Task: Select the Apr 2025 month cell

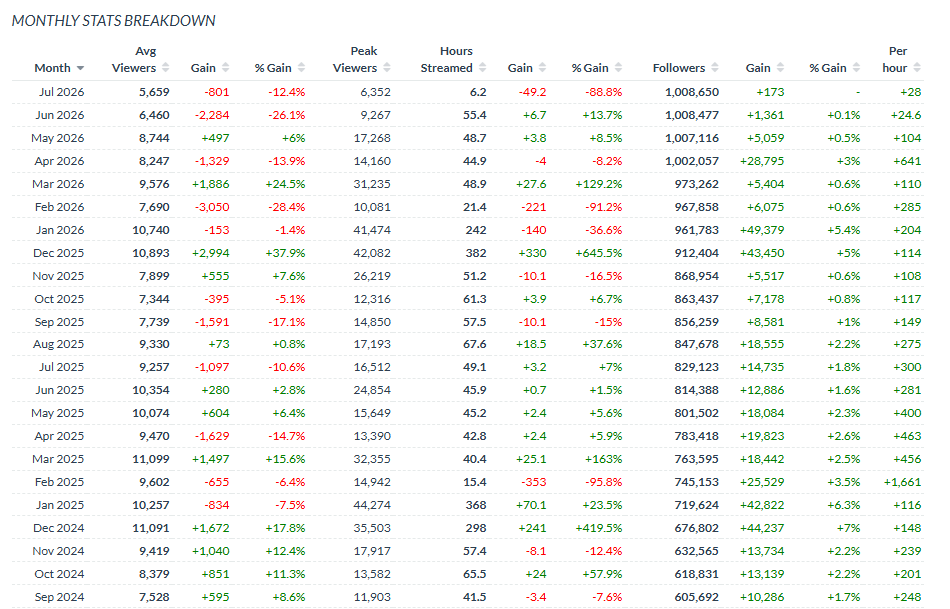Action: pos(59,436)
